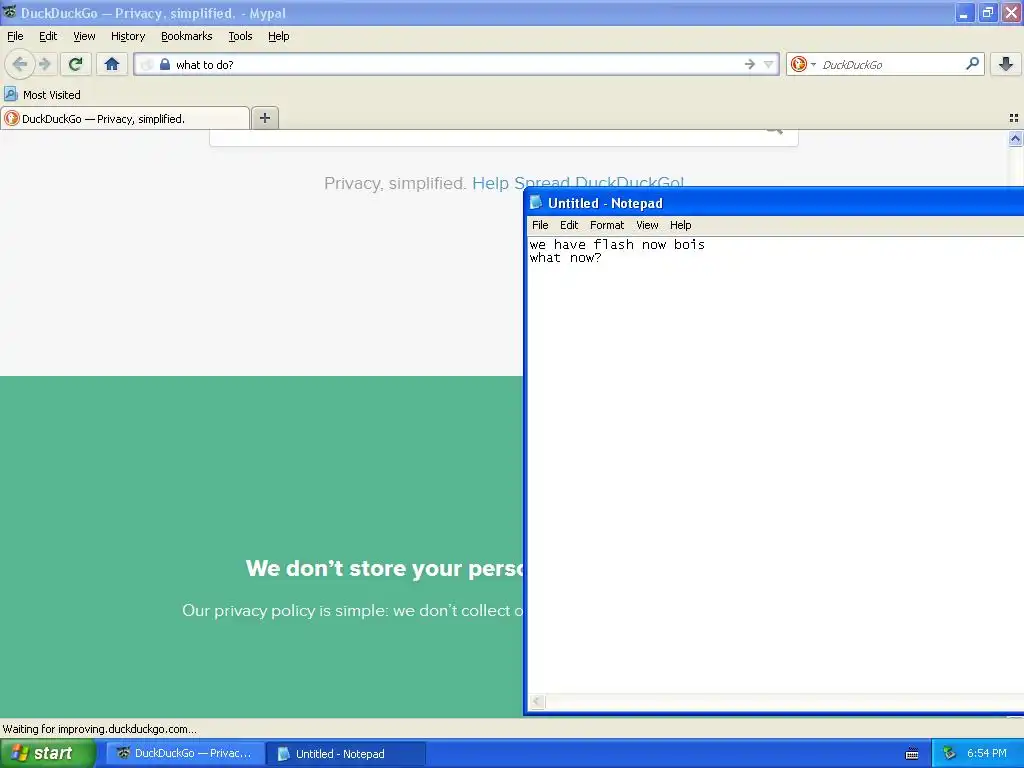
Task: Click the line 'we have flash now bois'
Action: click(x=617, y=244)
